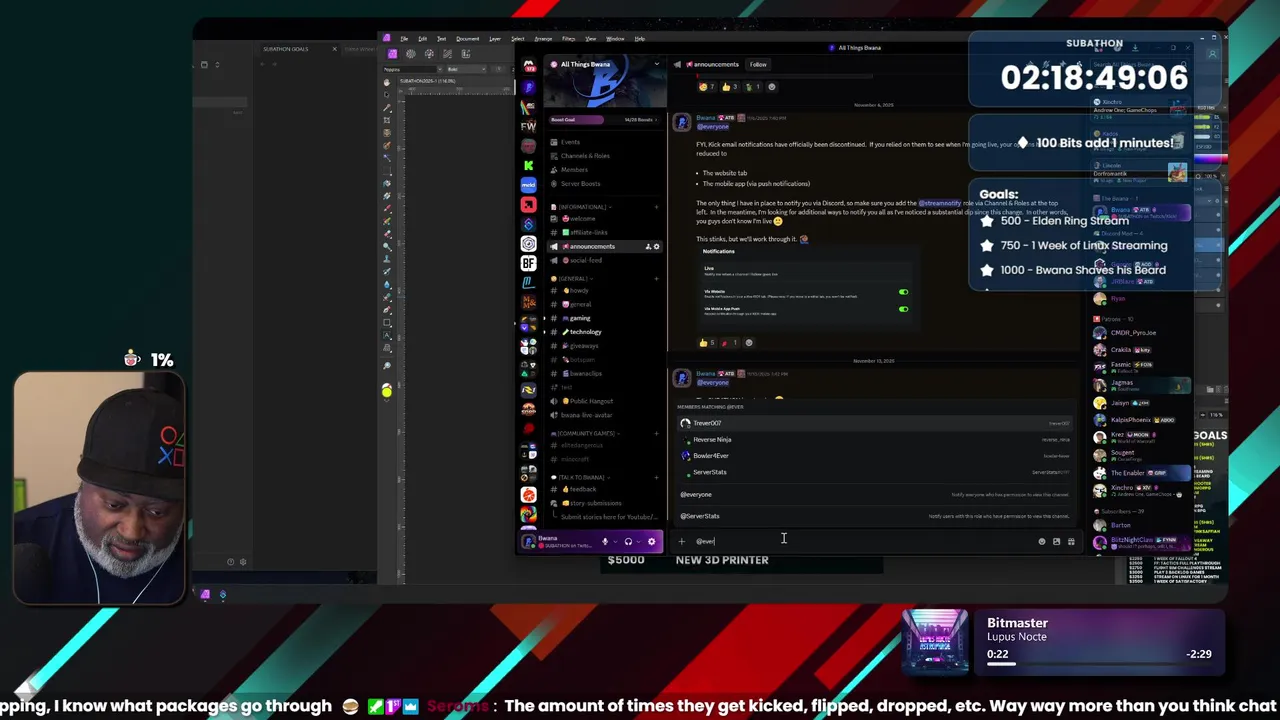
Task: Edit announcements channel settings gear
Action: (x=656, y=246)
